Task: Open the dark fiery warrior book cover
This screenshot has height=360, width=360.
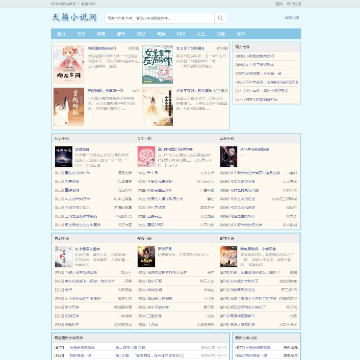Action: click(146, 256)
